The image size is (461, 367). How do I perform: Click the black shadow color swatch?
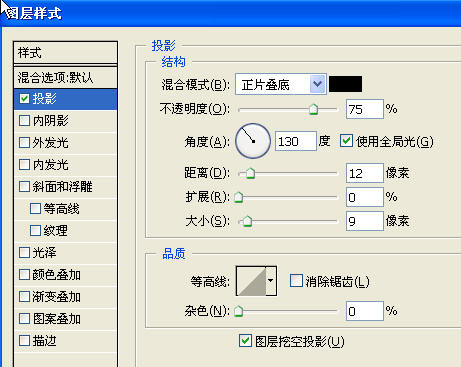point(345,84)
